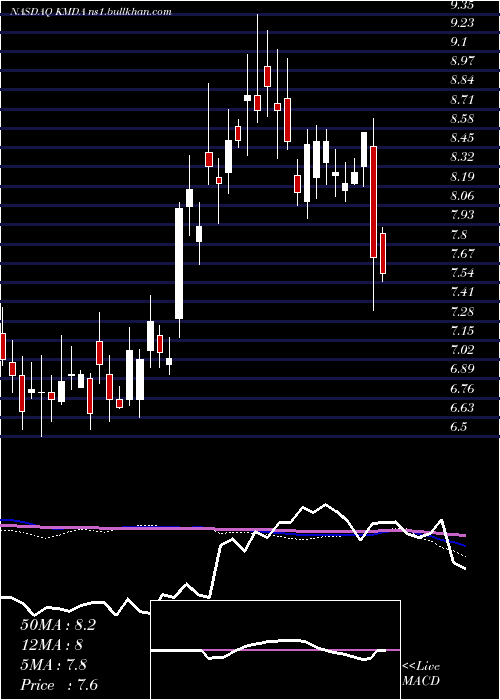
Task: Click inside the MACD inset chart
Action: tap(275, 650)
